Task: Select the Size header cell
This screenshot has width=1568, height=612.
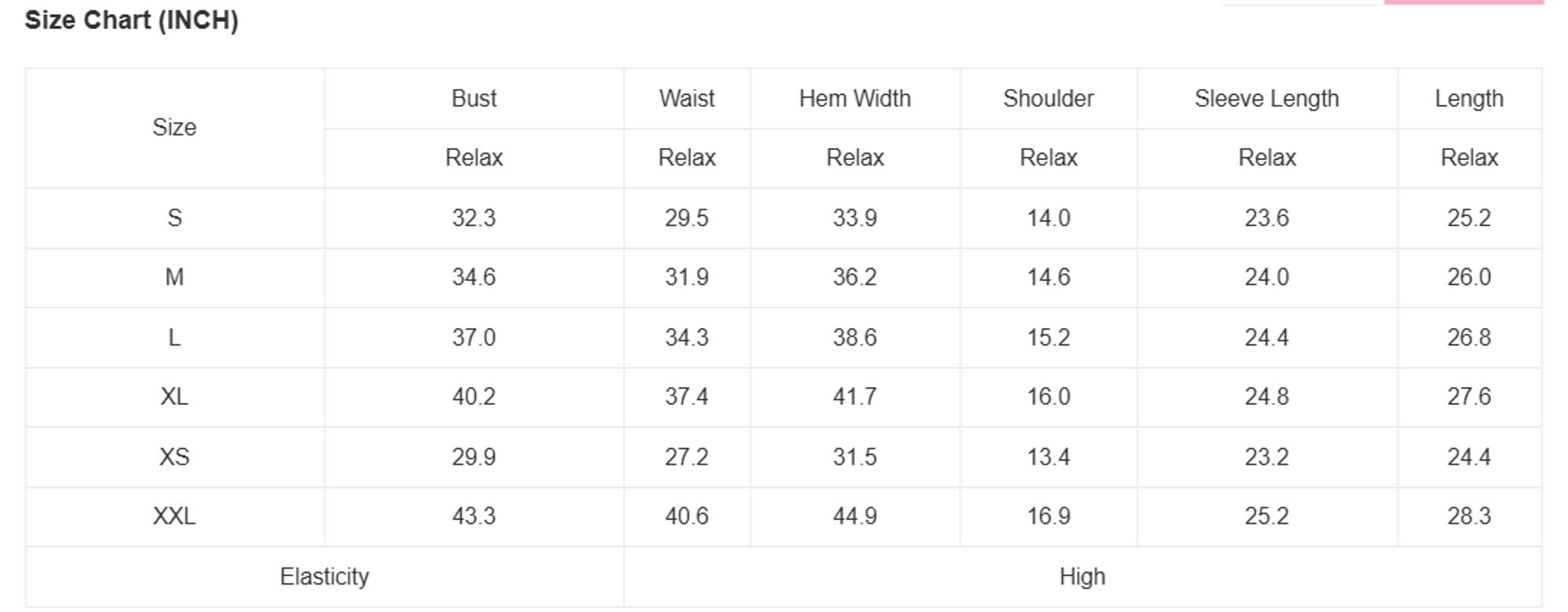Action: [x=174, y=128]
